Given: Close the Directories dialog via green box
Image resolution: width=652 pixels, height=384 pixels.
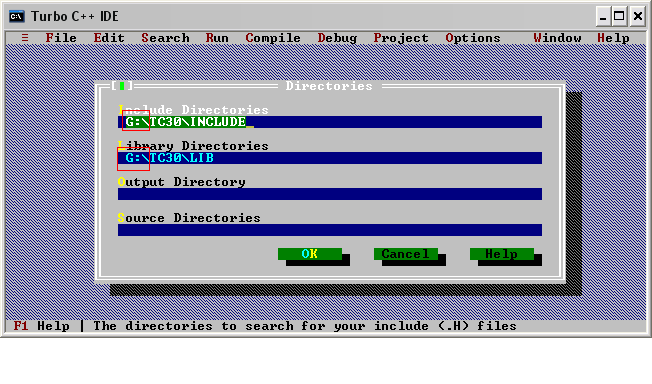Looking at the screenshot, I should pyautogui.click(x=122, y=86).
